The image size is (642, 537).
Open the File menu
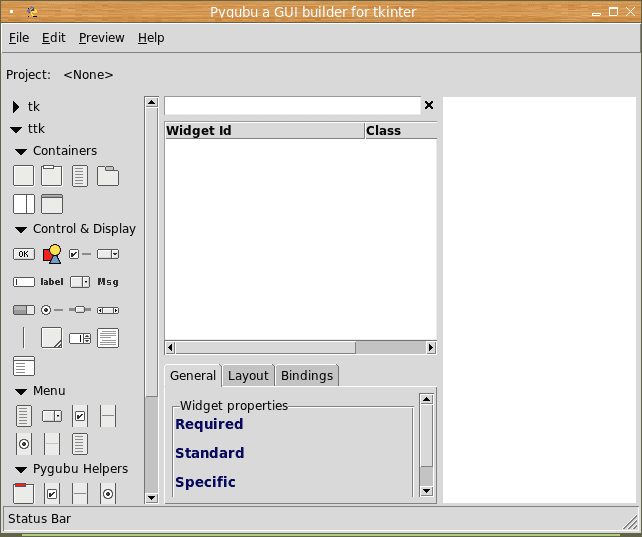click(x=19, y=38)
